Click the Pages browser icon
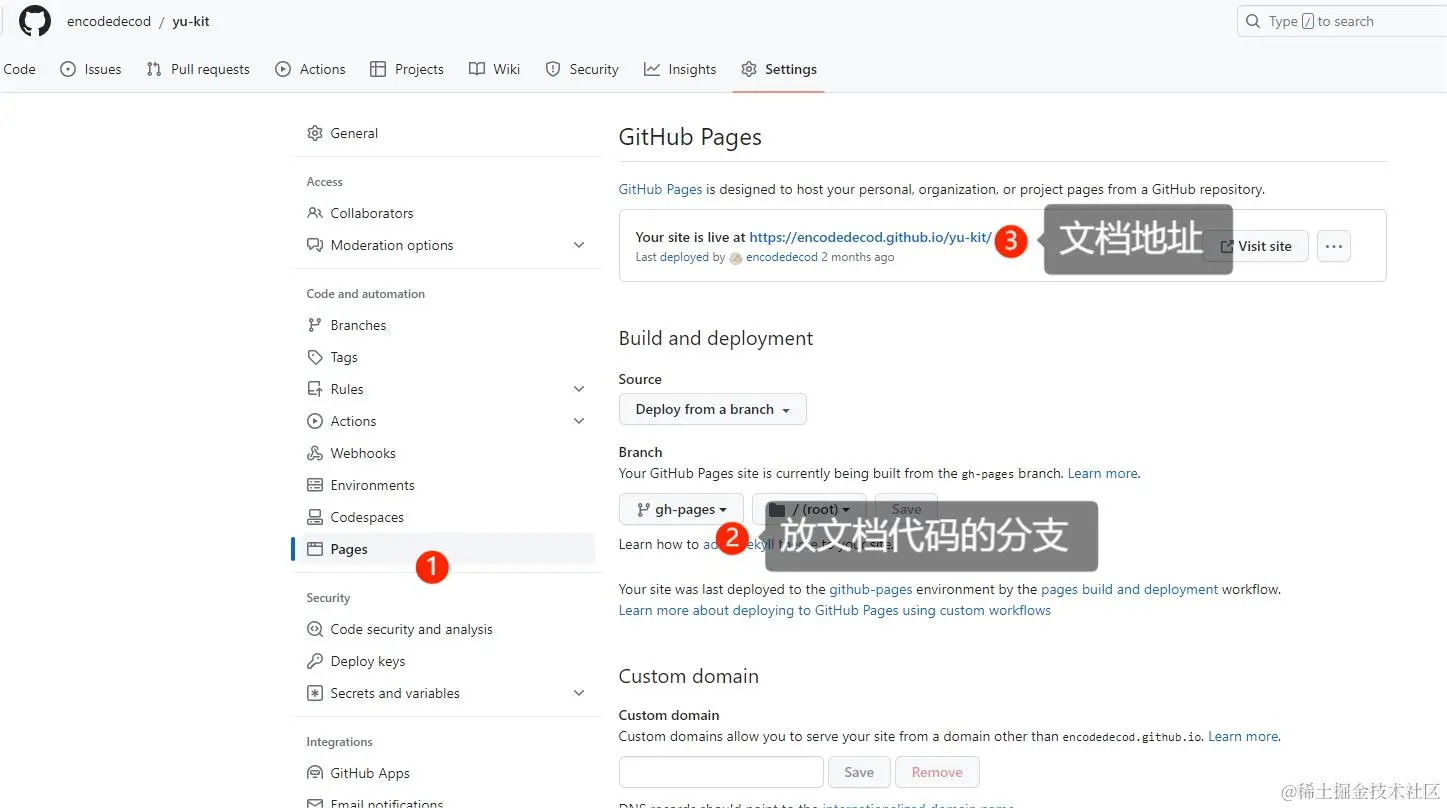This screenshot has width=1447, height=808. coord(315,549)
